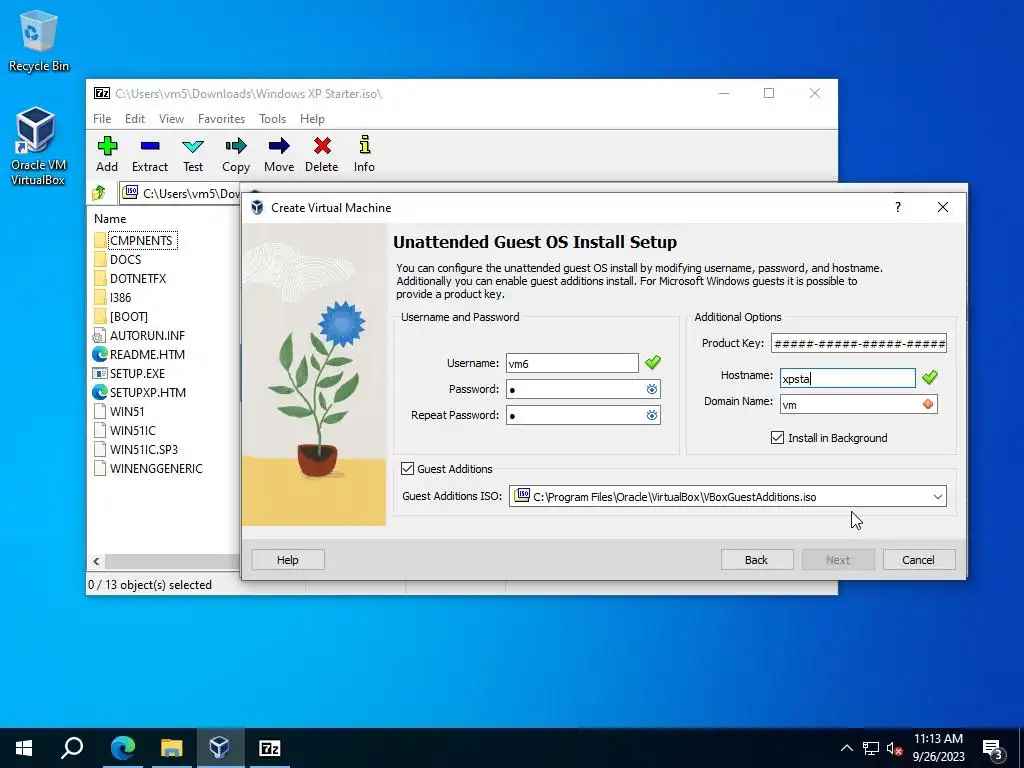Focus the Password input field
1024x768 pixels.
[583, 389]
